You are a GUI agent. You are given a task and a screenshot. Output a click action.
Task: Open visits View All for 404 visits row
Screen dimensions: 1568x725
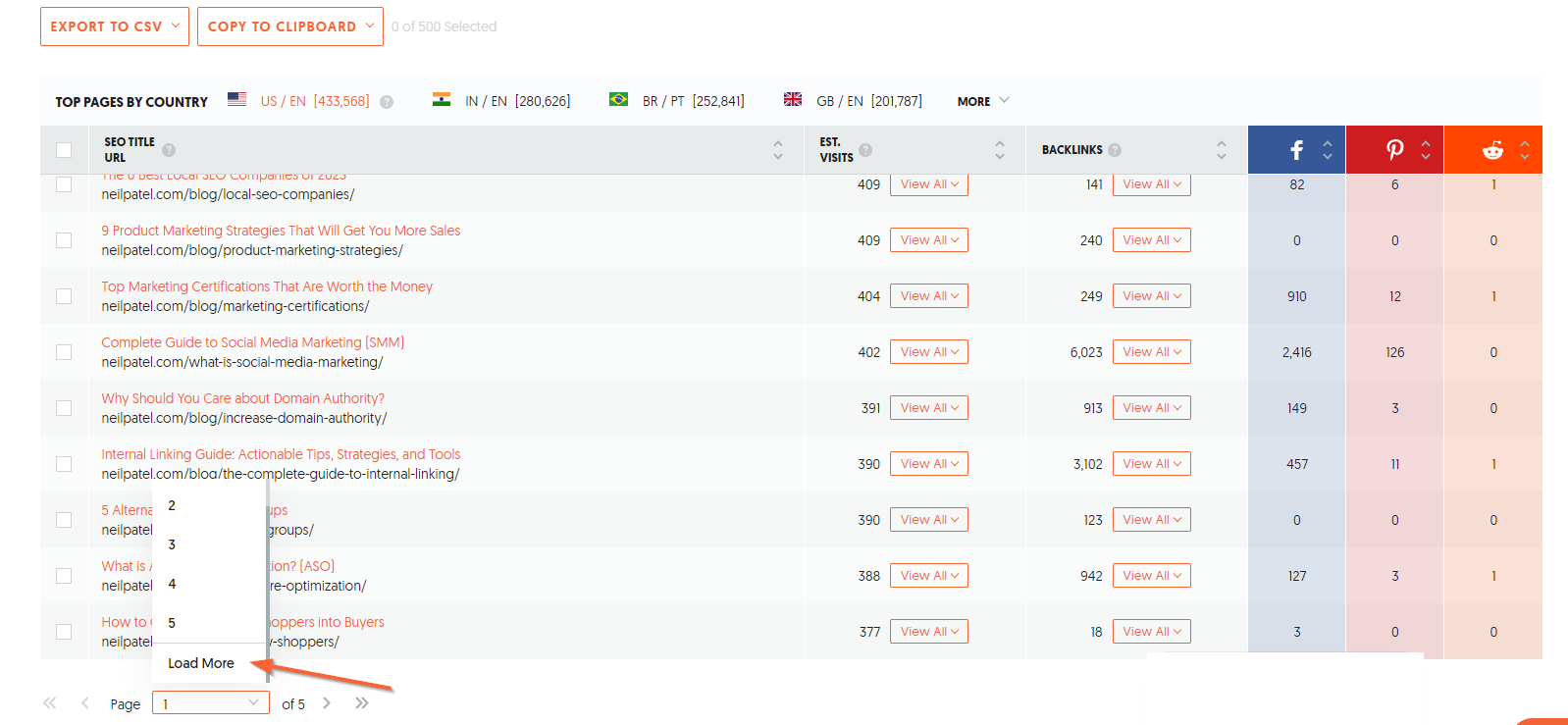point(929,296)
